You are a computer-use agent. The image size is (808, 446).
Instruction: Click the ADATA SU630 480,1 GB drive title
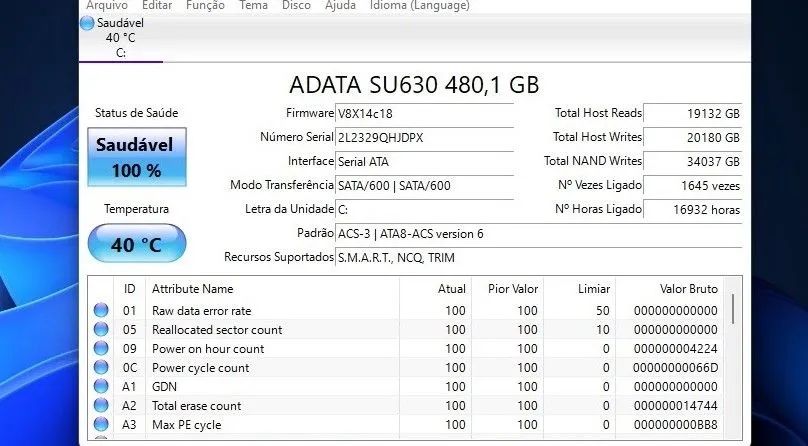pyautogui.click(x=414, y=85)
